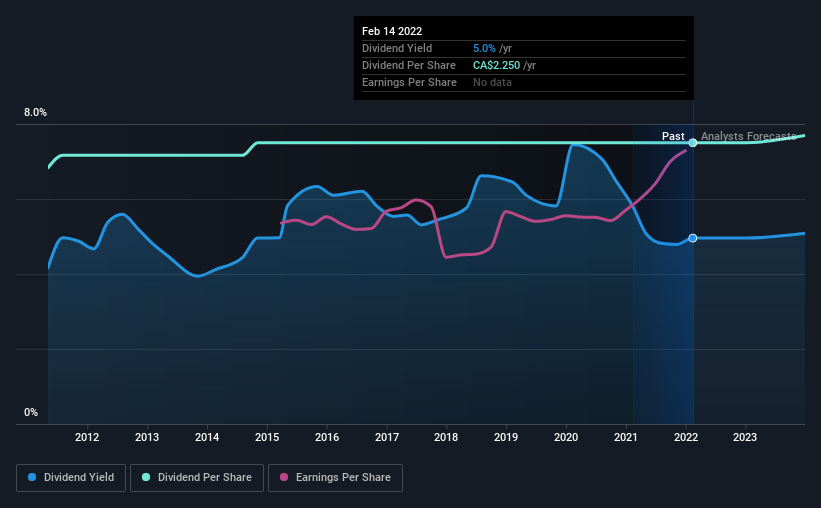Click the teal dot in Dividend Per Share legend
This screenshot has width=821, height=508.
146,477
